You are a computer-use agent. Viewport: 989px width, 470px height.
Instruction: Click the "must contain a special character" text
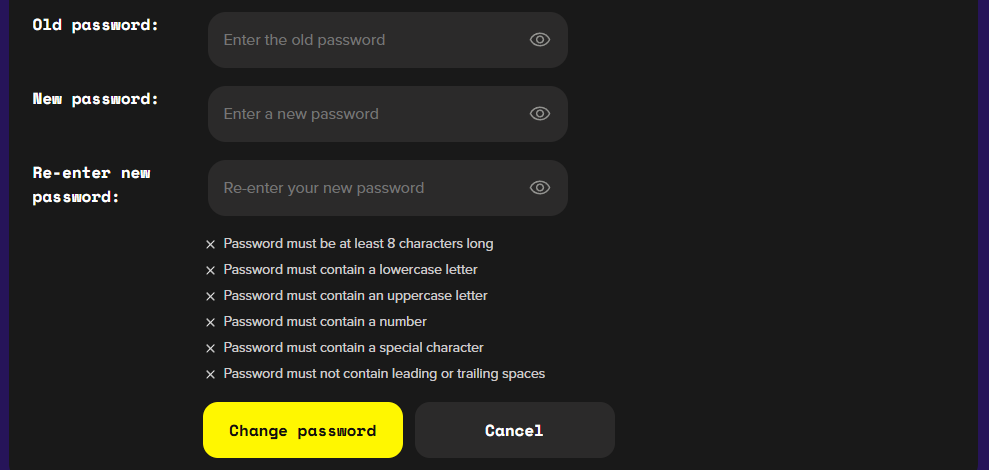tap(353, 348)
